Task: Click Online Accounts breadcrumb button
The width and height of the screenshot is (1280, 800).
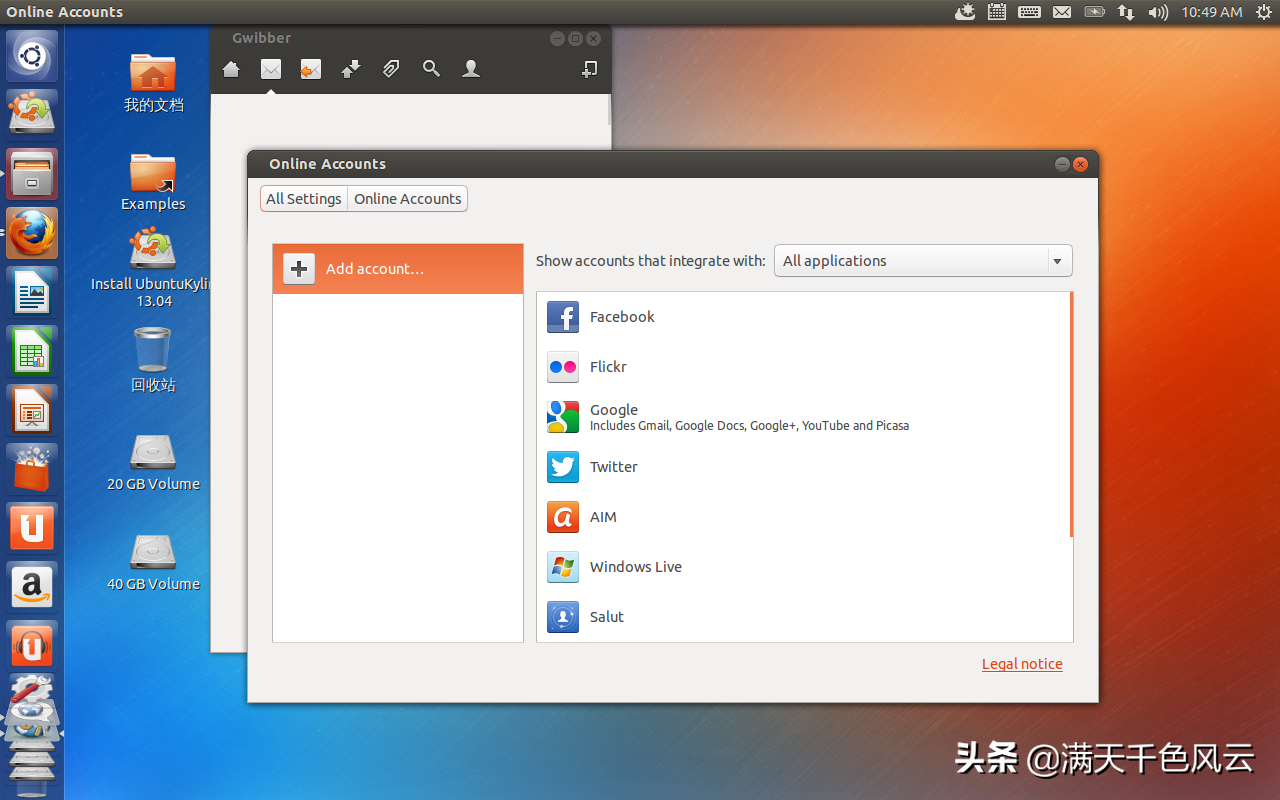Action: pos(408,199)
